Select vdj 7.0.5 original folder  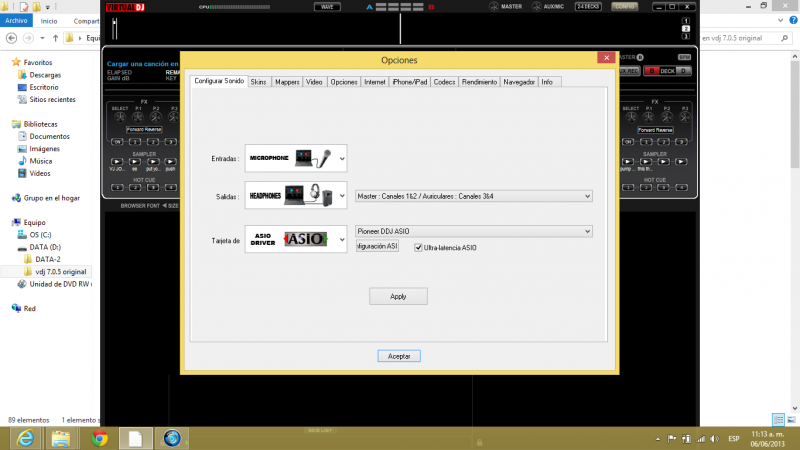[60, 271]
